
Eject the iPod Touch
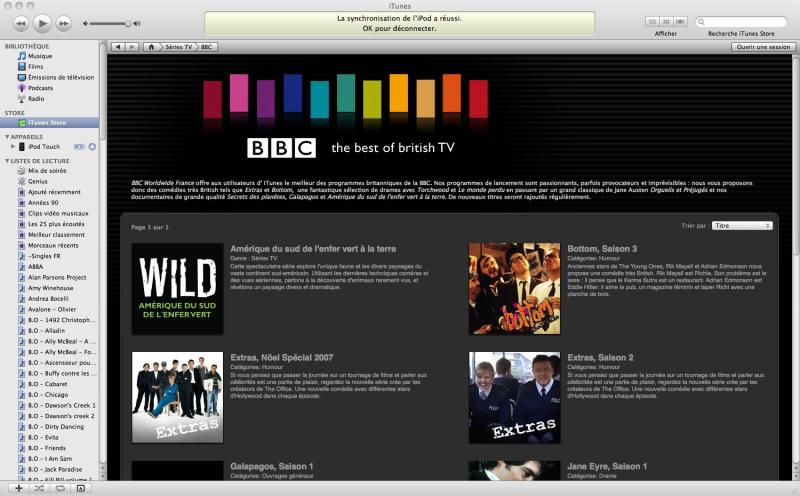pos(92,147)
